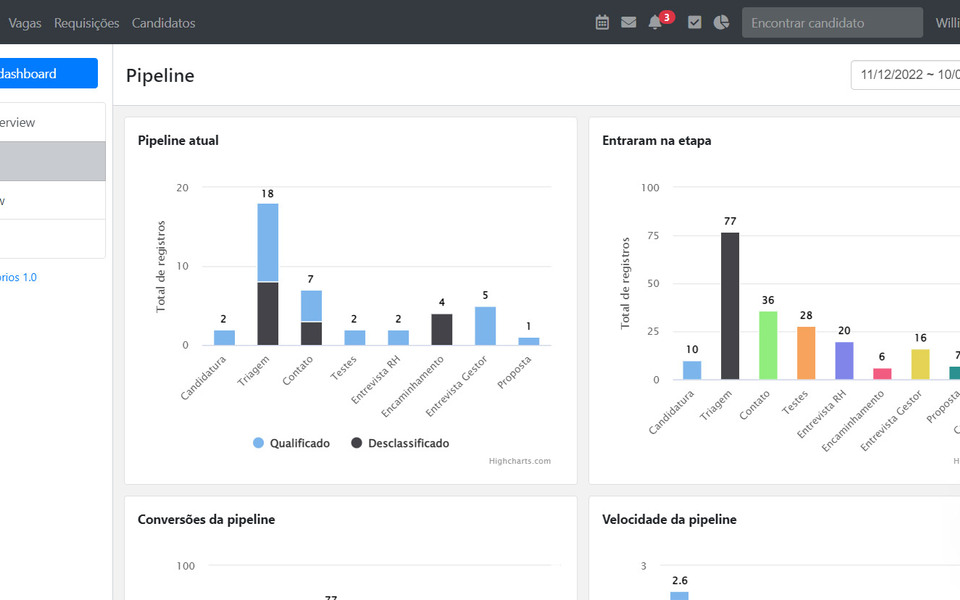Open the date range picker 11/12/2022
The image size is (960, 600).
(x=905, y=75)
